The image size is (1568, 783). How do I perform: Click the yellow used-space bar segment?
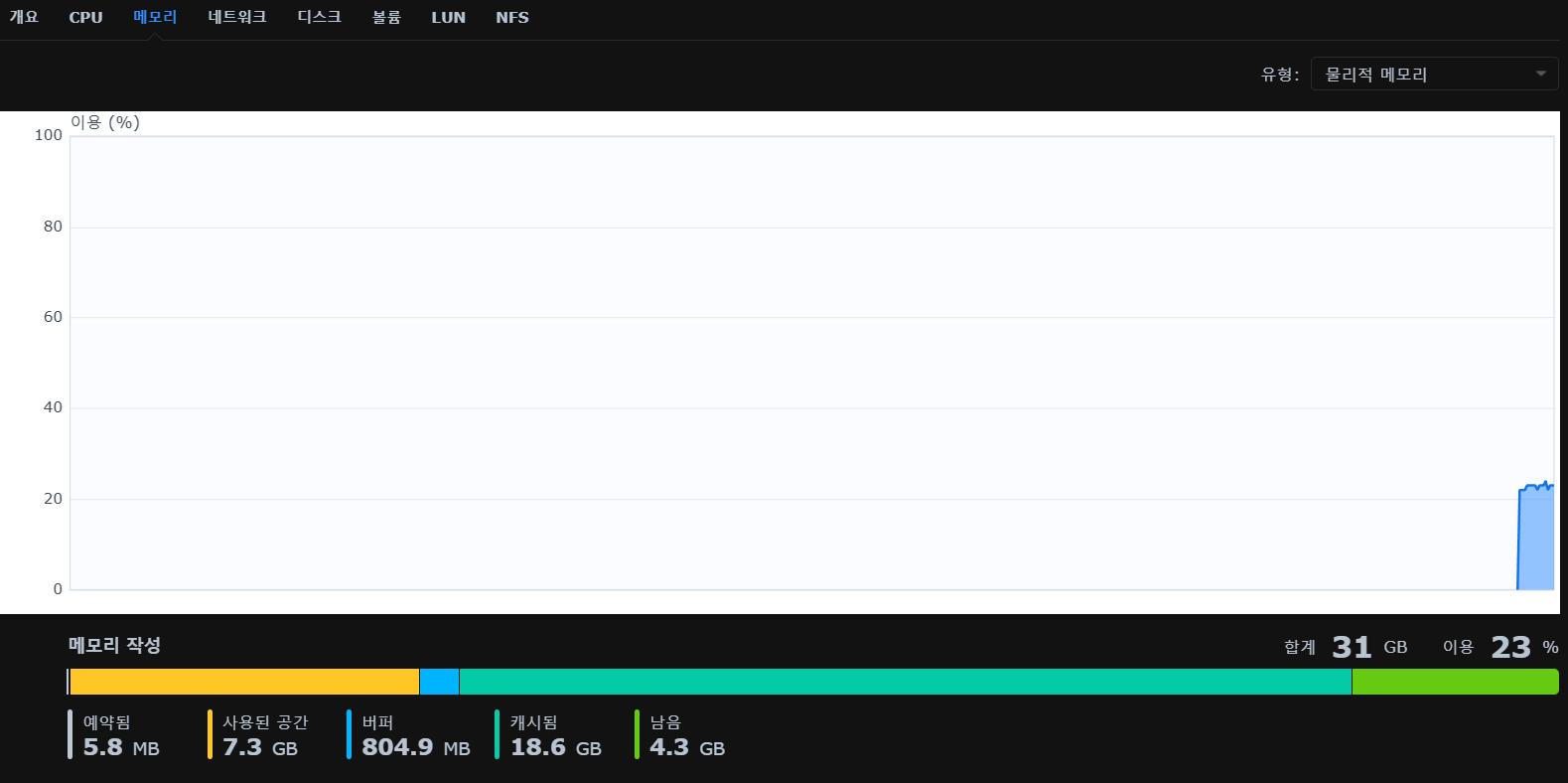(244, 682)
